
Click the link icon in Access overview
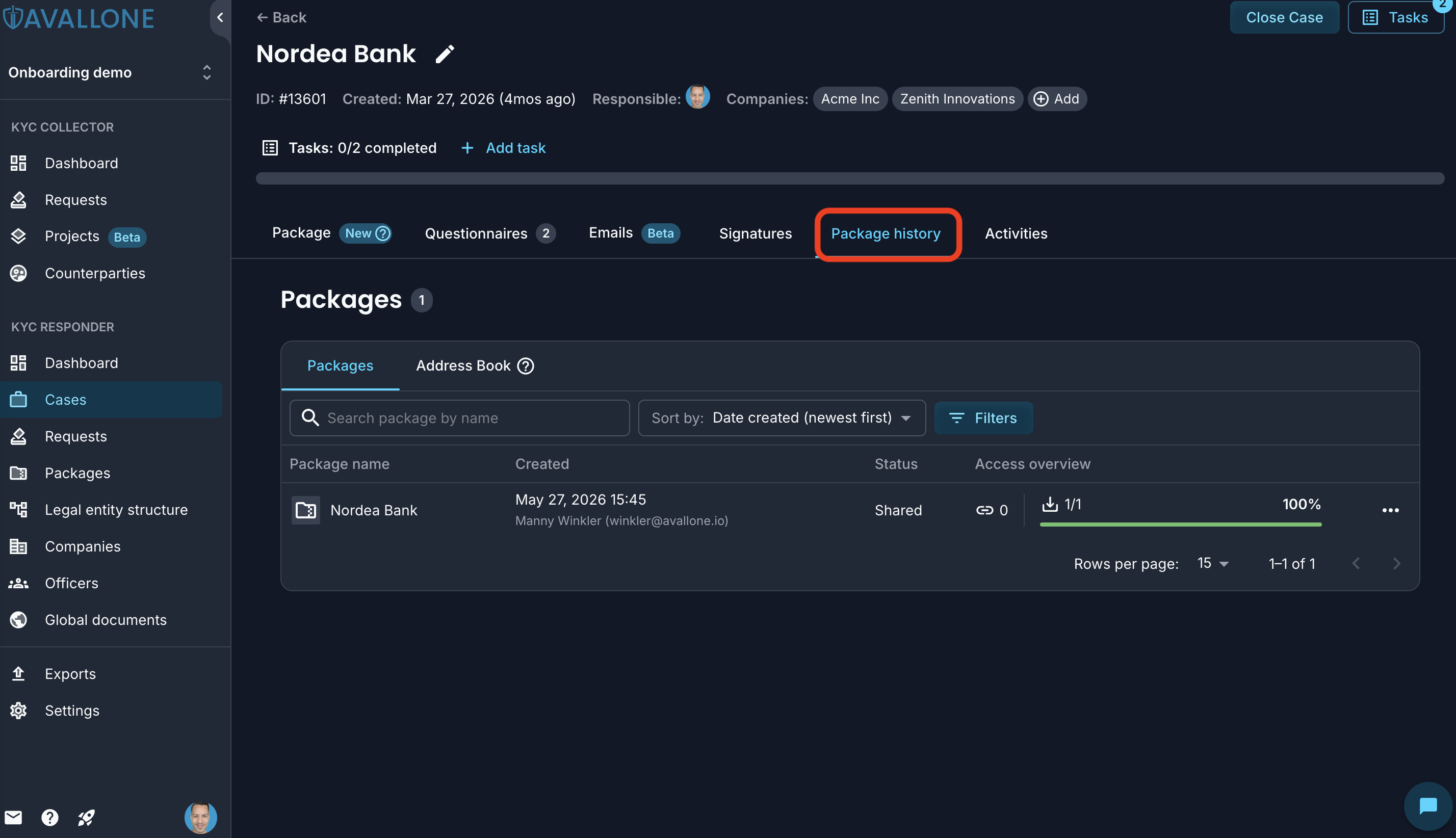point(984,510)
